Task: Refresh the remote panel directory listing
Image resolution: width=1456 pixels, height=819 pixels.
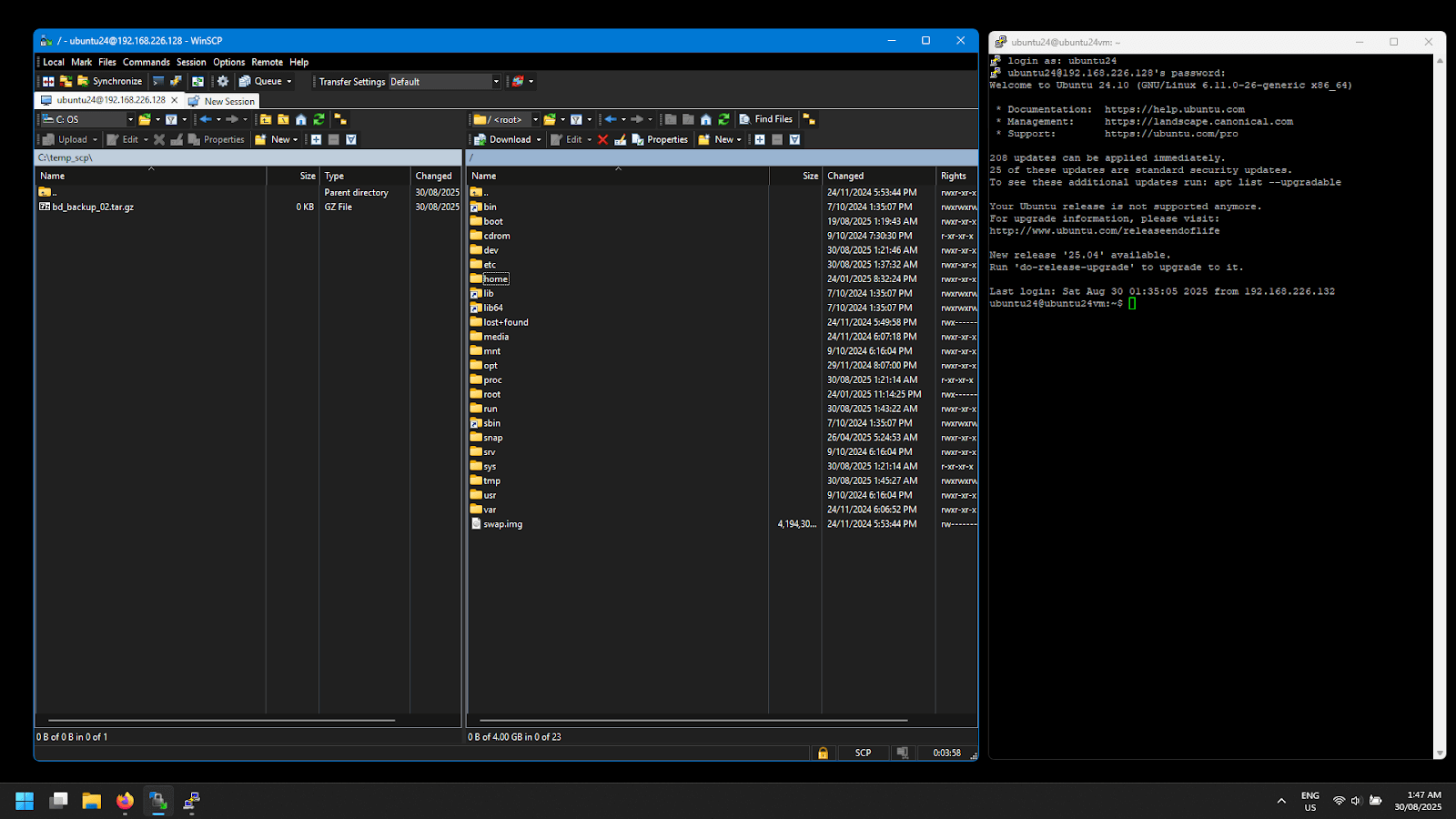Action: (723, 119)
